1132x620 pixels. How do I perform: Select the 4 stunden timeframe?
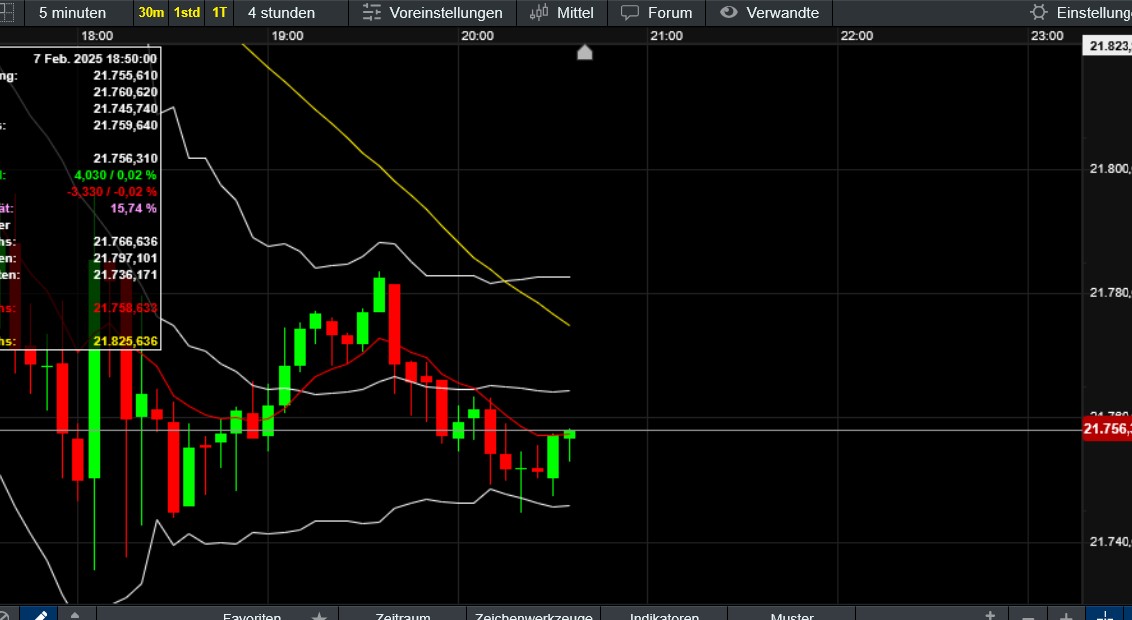pos(283,13)
